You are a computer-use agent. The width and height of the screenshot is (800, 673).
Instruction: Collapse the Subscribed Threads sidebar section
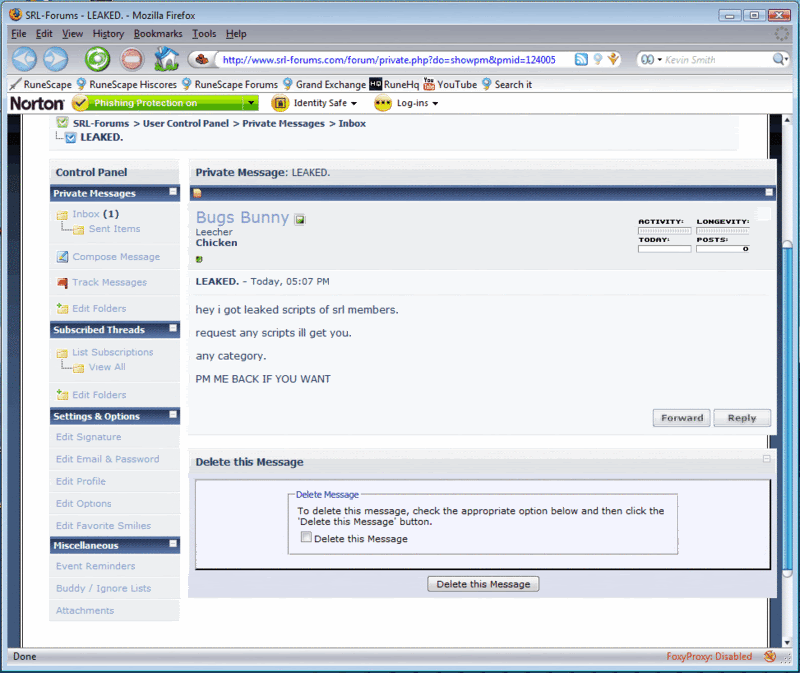[x=173, y=329]
